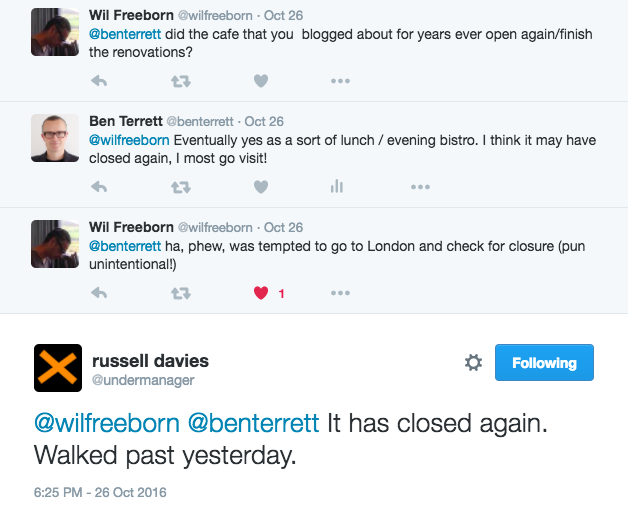Open the gear settings menu for russell davies
This screenshot has height=508, width=628.
(473, 363)
